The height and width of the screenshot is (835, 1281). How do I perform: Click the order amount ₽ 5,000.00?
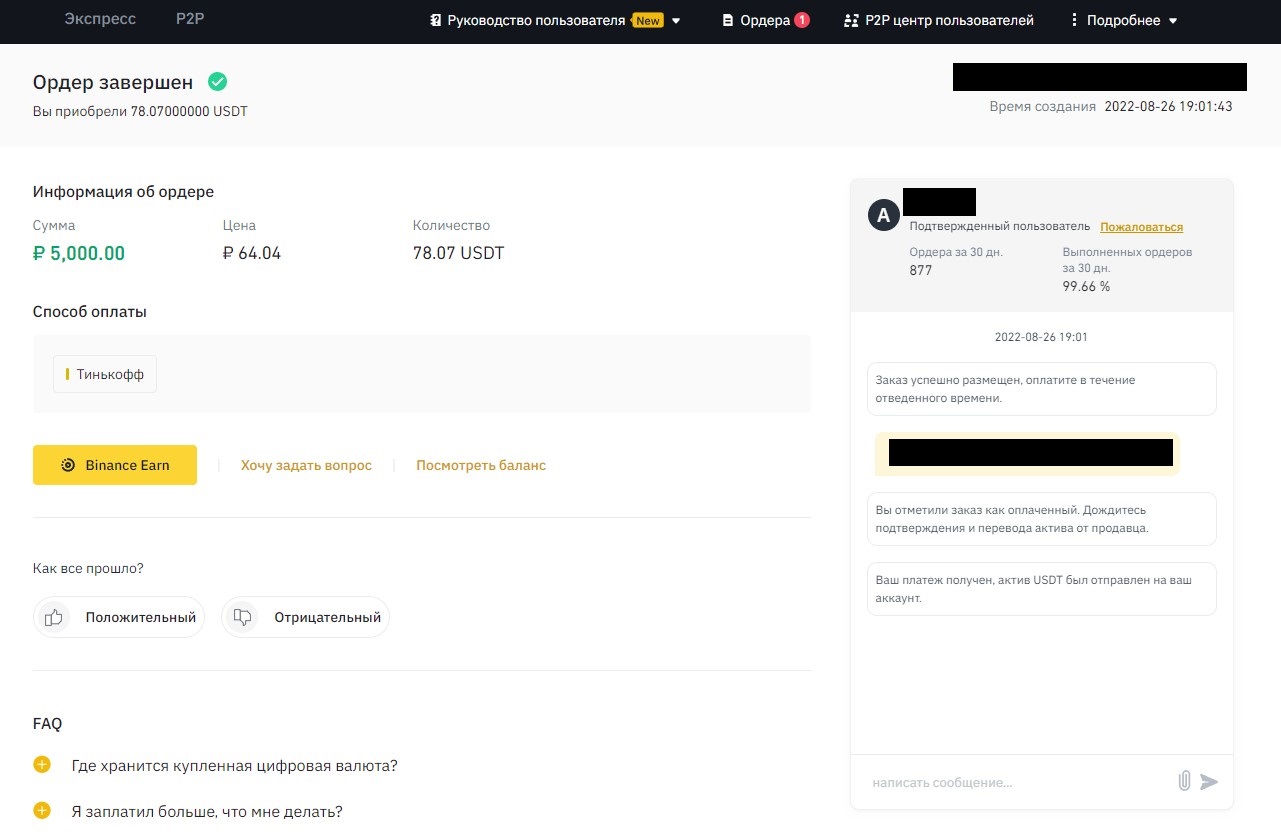(x=79, y=253)
